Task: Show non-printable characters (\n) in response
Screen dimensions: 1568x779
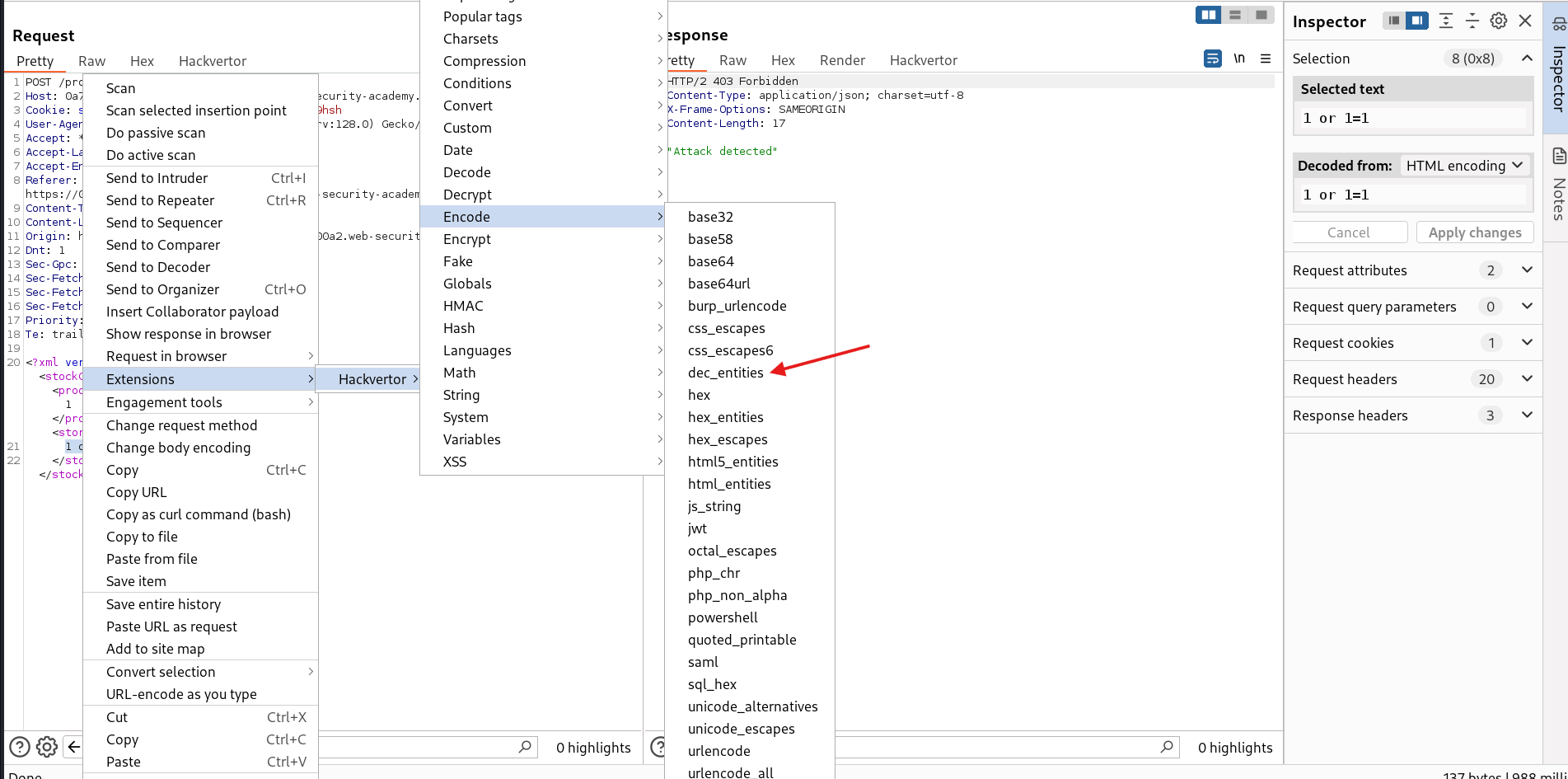Action: click(1239, 59)
